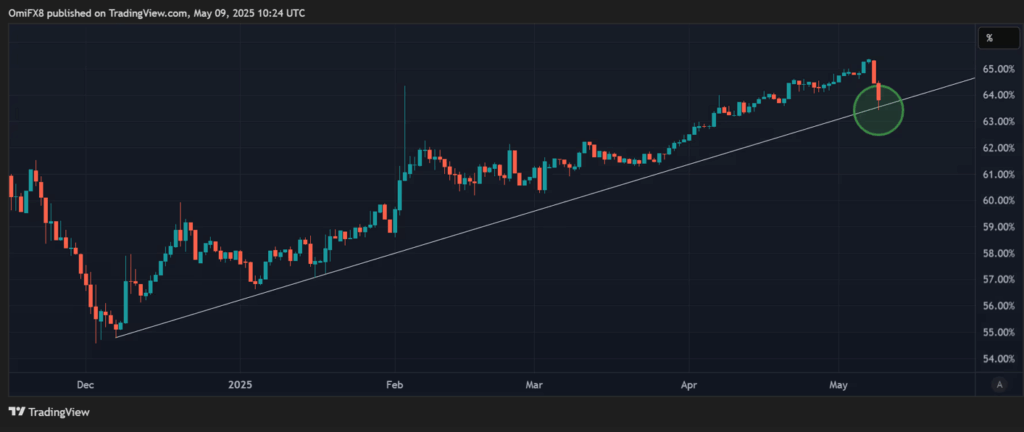Select the 61.00% price axis label
The width and height of the screenshot is (1024, 432).
[x=999, y=174]
